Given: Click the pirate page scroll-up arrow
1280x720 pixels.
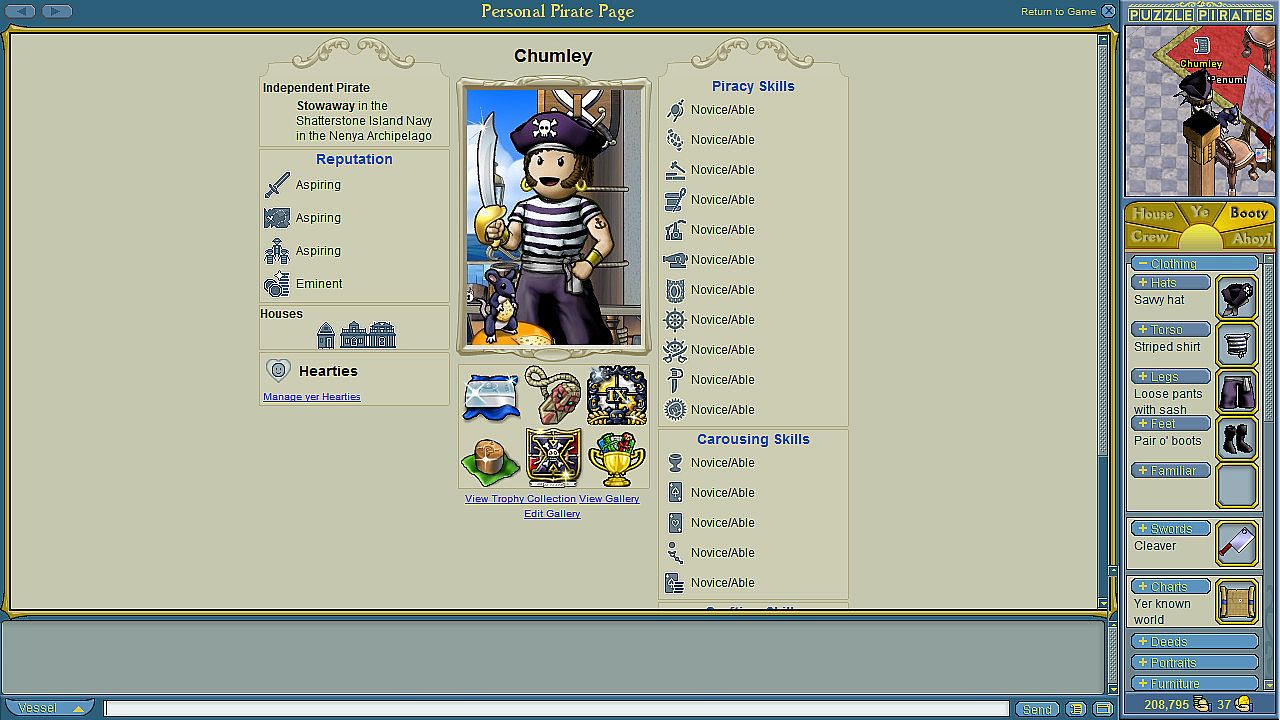Looking at the screenshot, I should click(x=1103, y=40).
